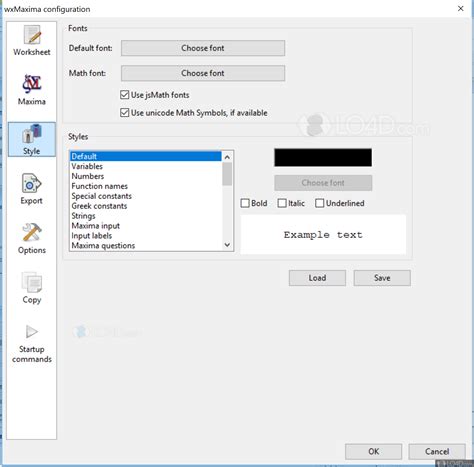
Task: Enable the Italic checkbox
Action: click(282, 203)
